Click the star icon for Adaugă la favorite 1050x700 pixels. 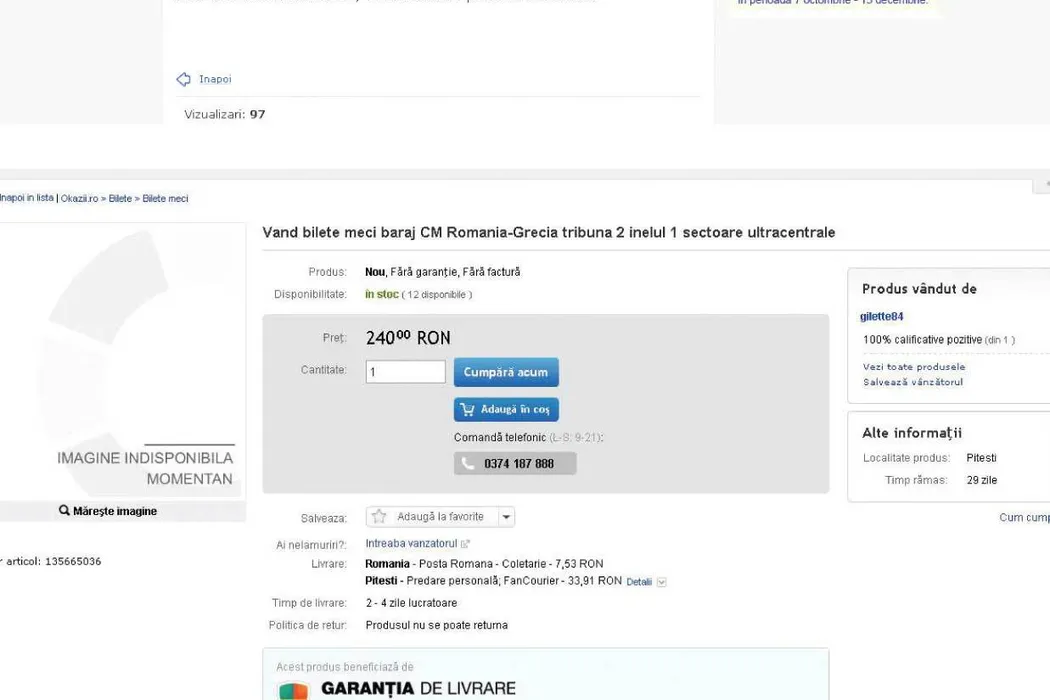pyautogui.click(x=379, y=517)
